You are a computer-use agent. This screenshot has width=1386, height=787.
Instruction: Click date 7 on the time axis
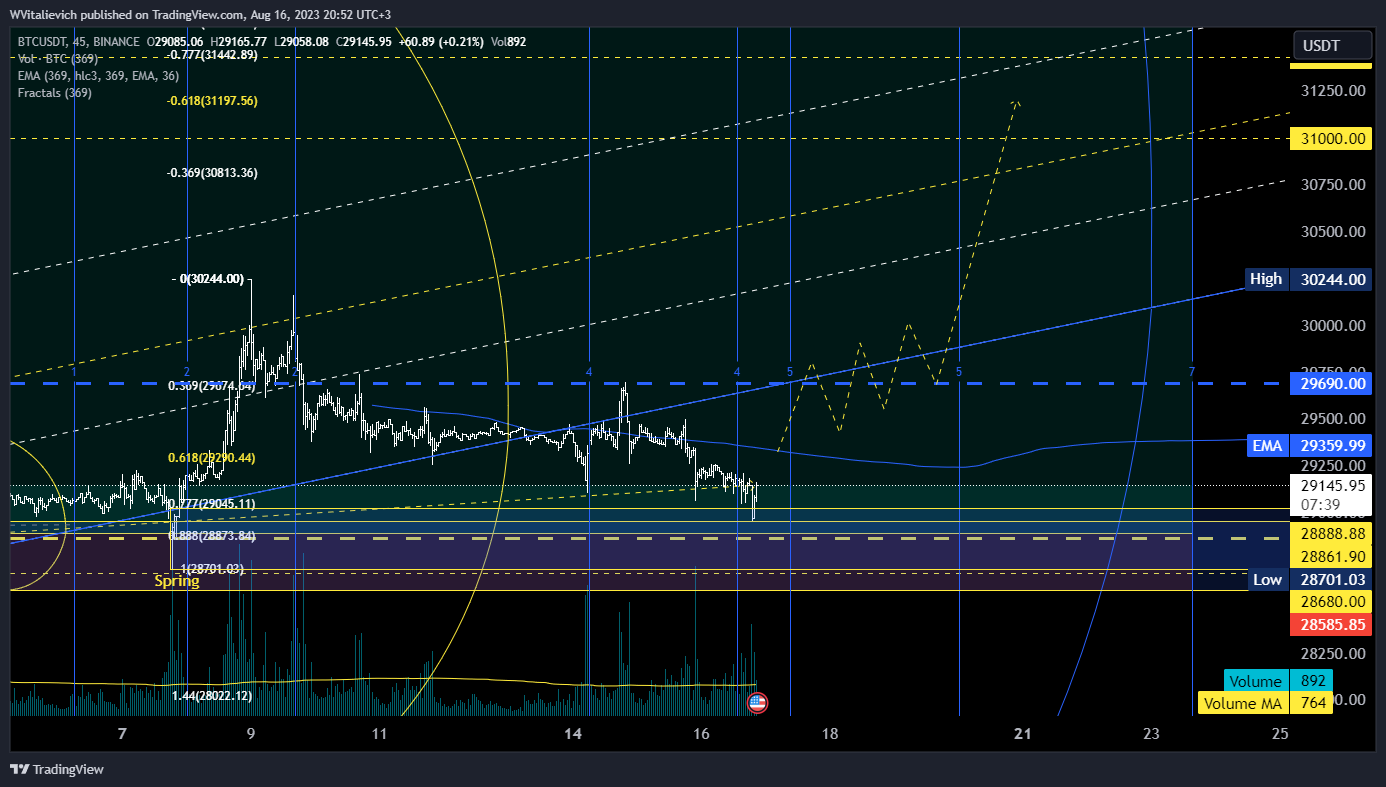tap(122, 734)
